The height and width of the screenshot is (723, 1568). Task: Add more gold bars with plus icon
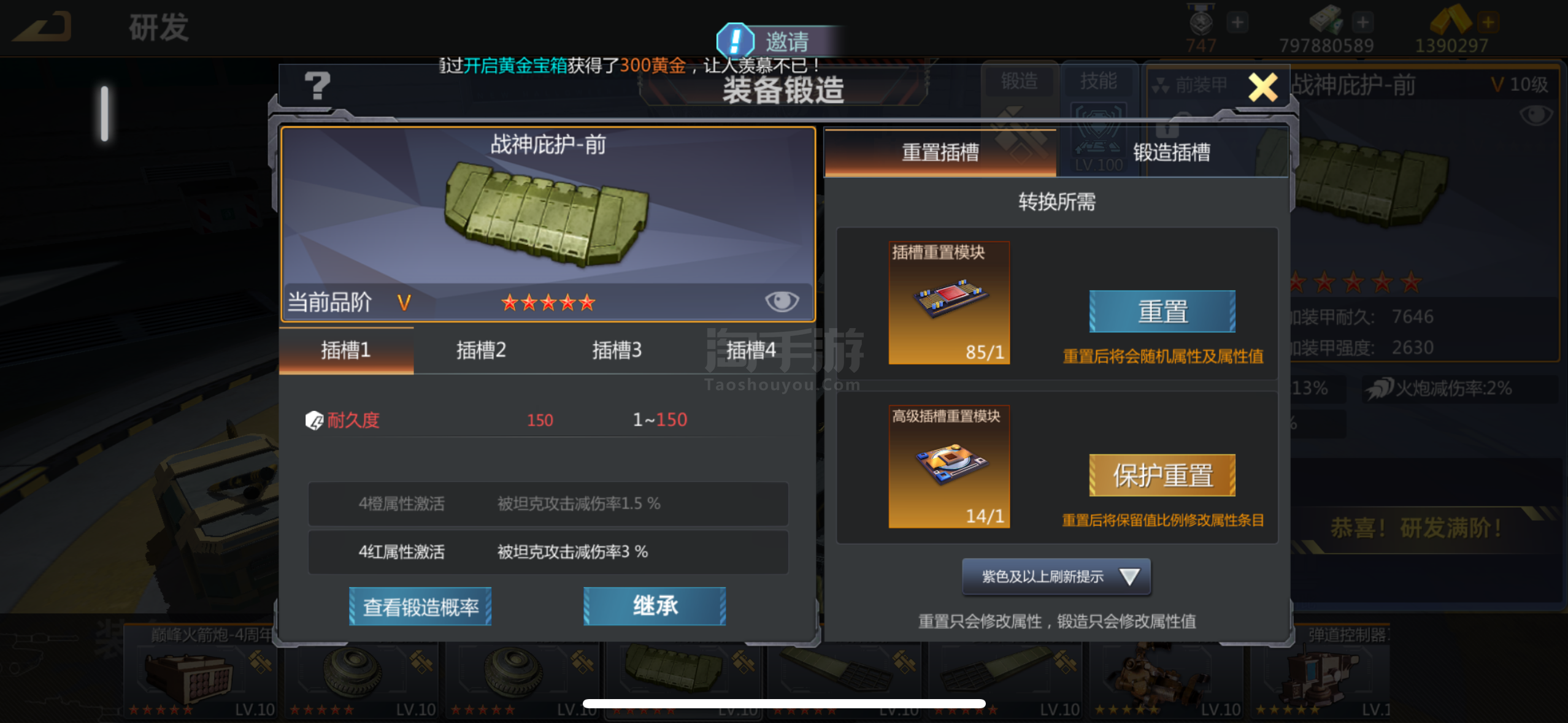click(x=1488, y=23)
